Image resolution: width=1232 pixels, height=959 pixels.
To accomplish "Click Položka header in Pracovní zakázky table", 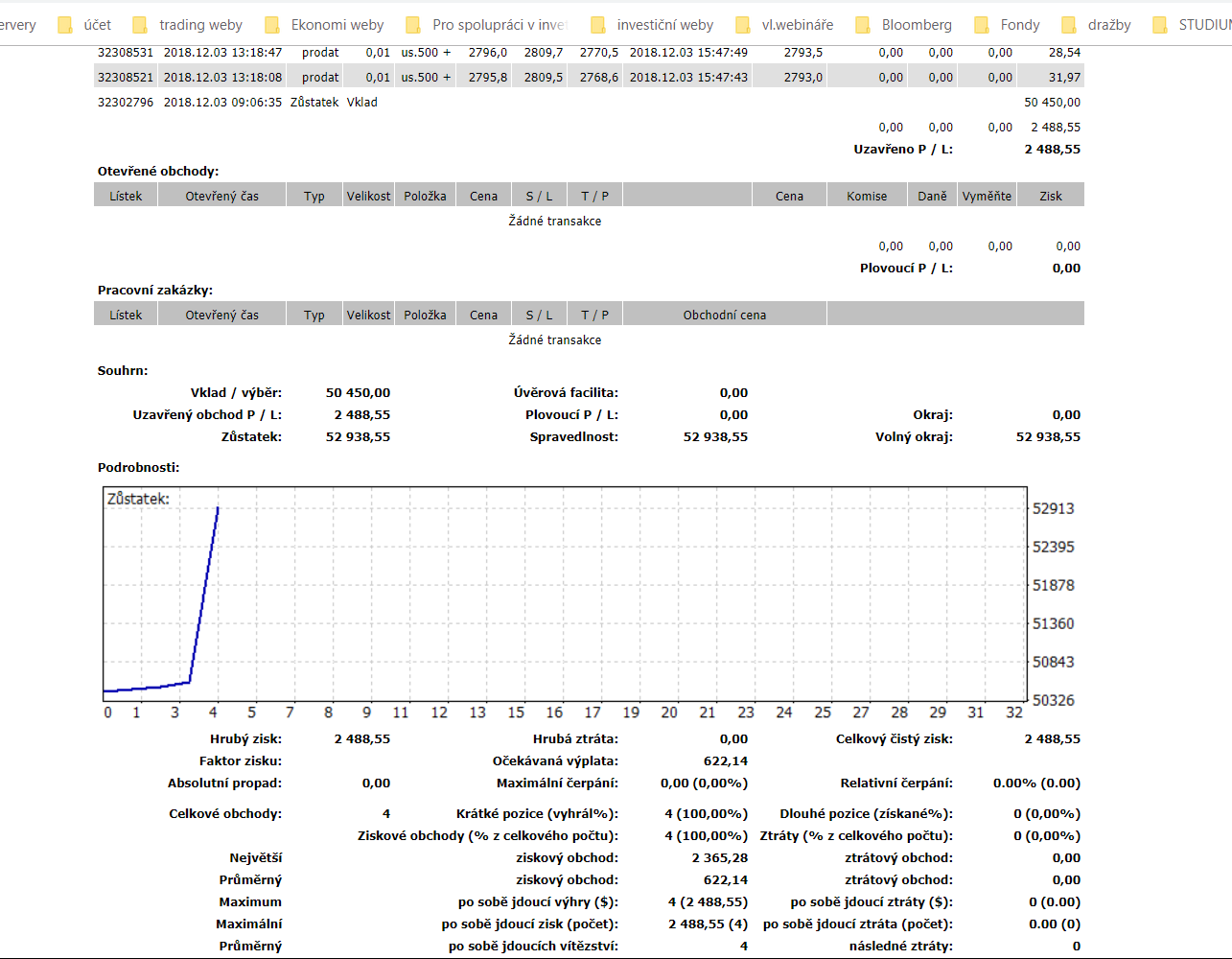I will tap(425, 315).
